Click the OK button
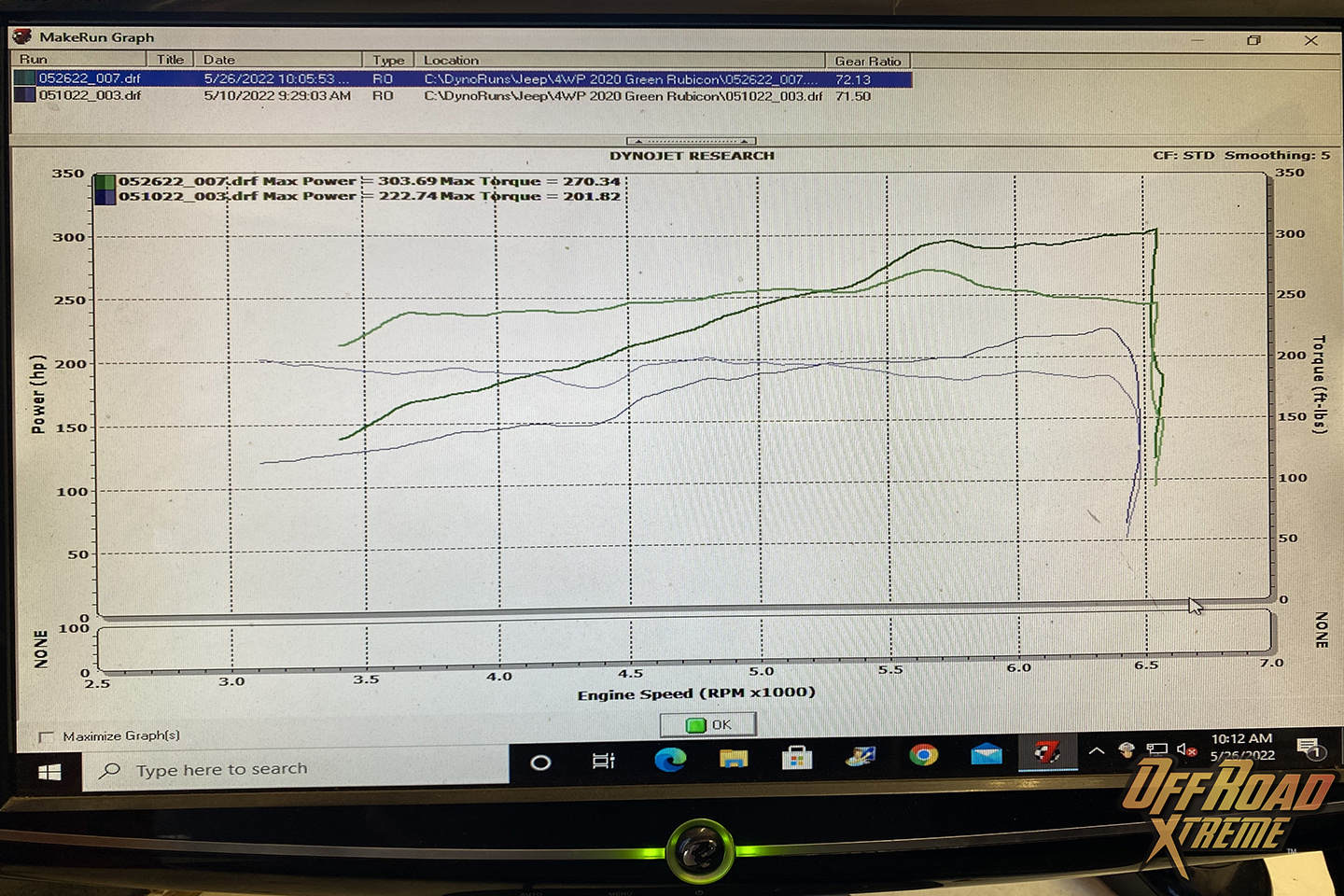This screenshot has height=896, width=1344. [x=708, y=725]
